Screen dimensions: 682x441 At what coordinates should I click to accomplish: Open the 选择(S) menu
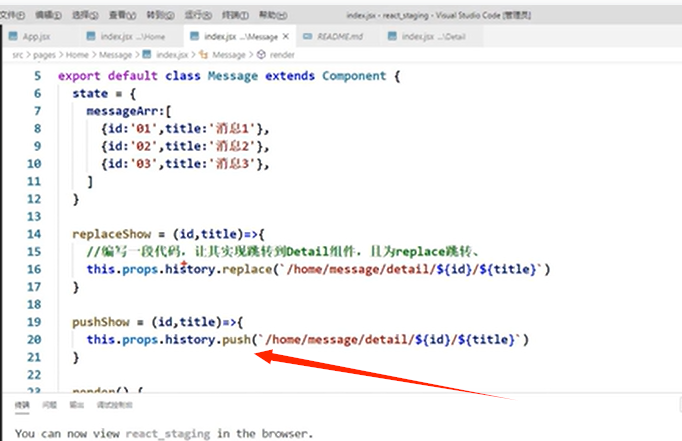pos(85,15)
